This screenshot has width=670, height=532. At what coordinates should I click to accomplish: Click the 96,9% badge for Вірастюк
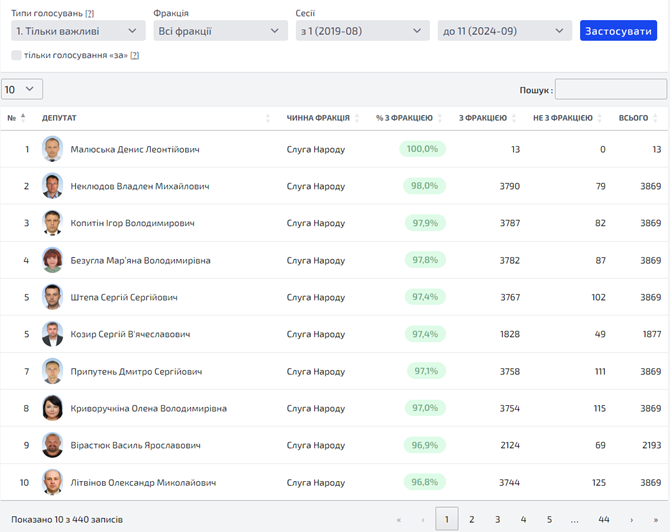425,445
